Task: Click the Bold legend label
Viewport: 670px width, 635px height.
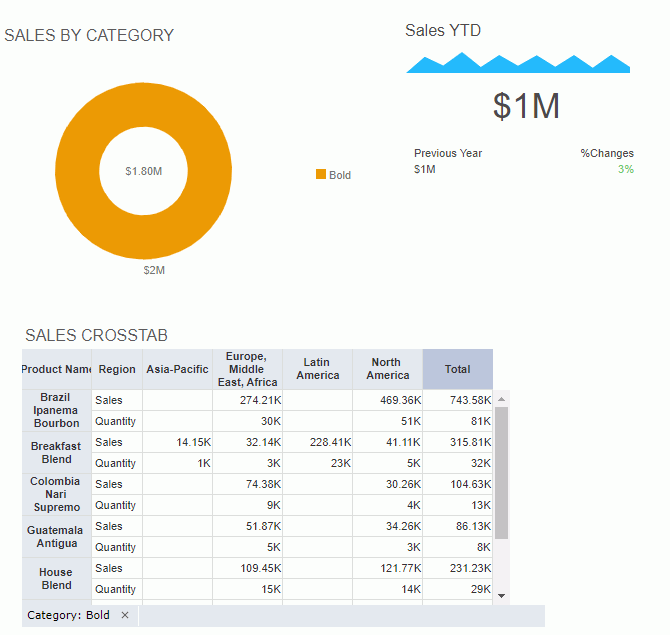Action: [340, 176]
